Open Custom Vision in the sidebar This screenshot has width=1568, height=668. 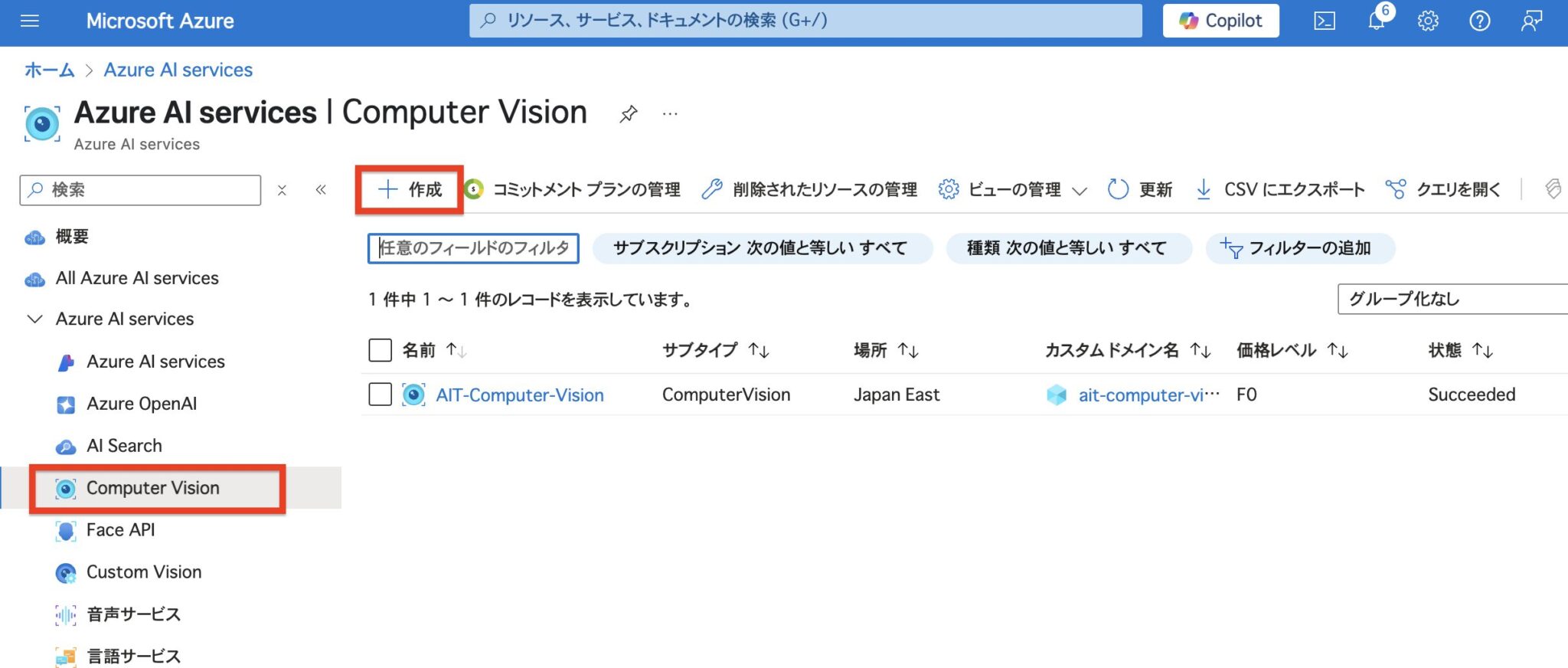tap(143, 571)
